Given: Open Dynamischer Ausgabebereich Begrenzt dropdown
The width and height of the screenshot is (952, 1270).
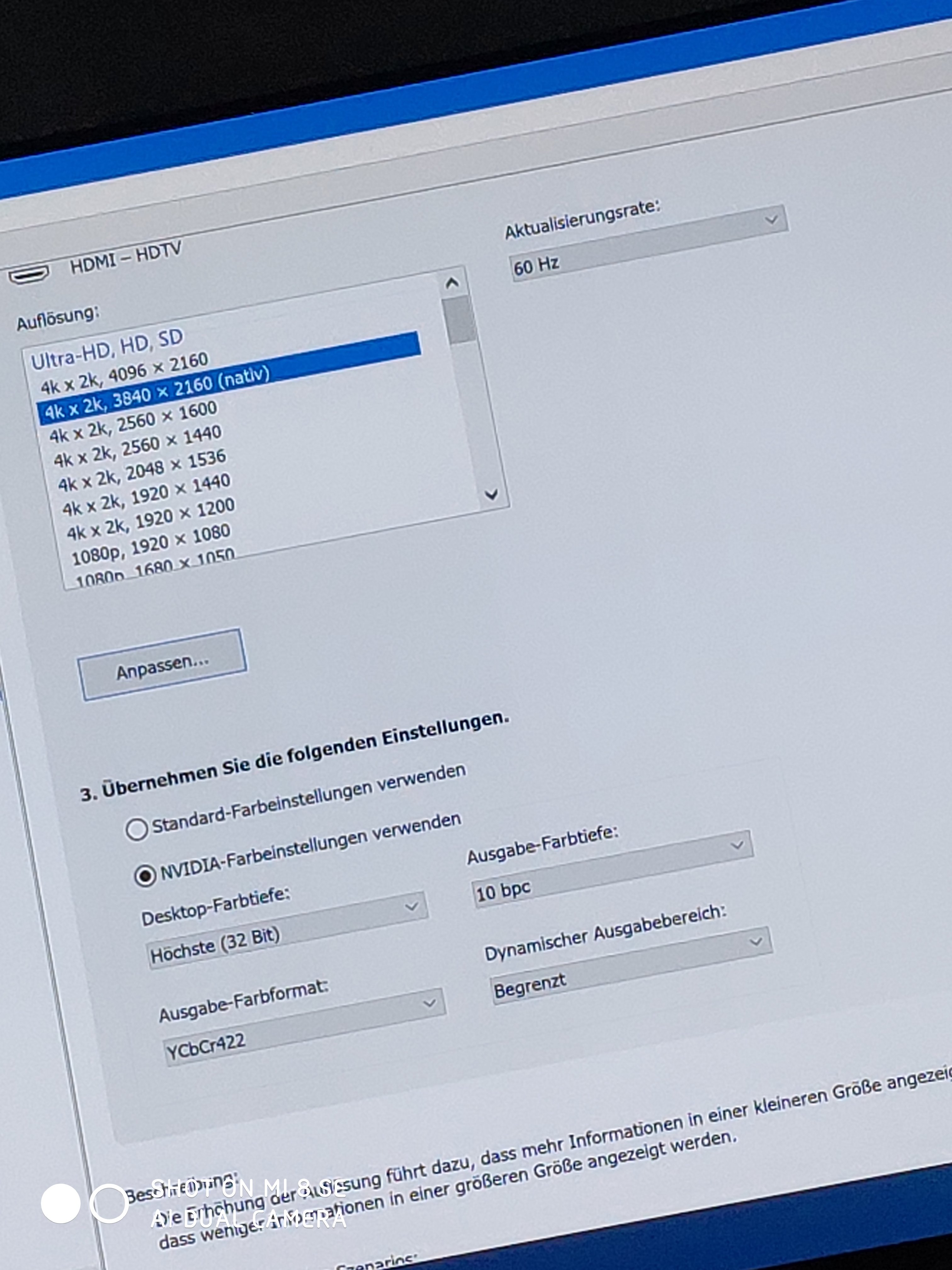Looking at the screenshot, I should point(631,964).
